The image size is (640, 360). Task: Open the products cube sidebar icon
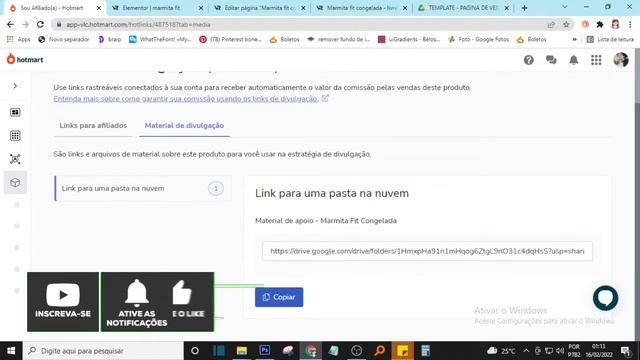[15, 182]
